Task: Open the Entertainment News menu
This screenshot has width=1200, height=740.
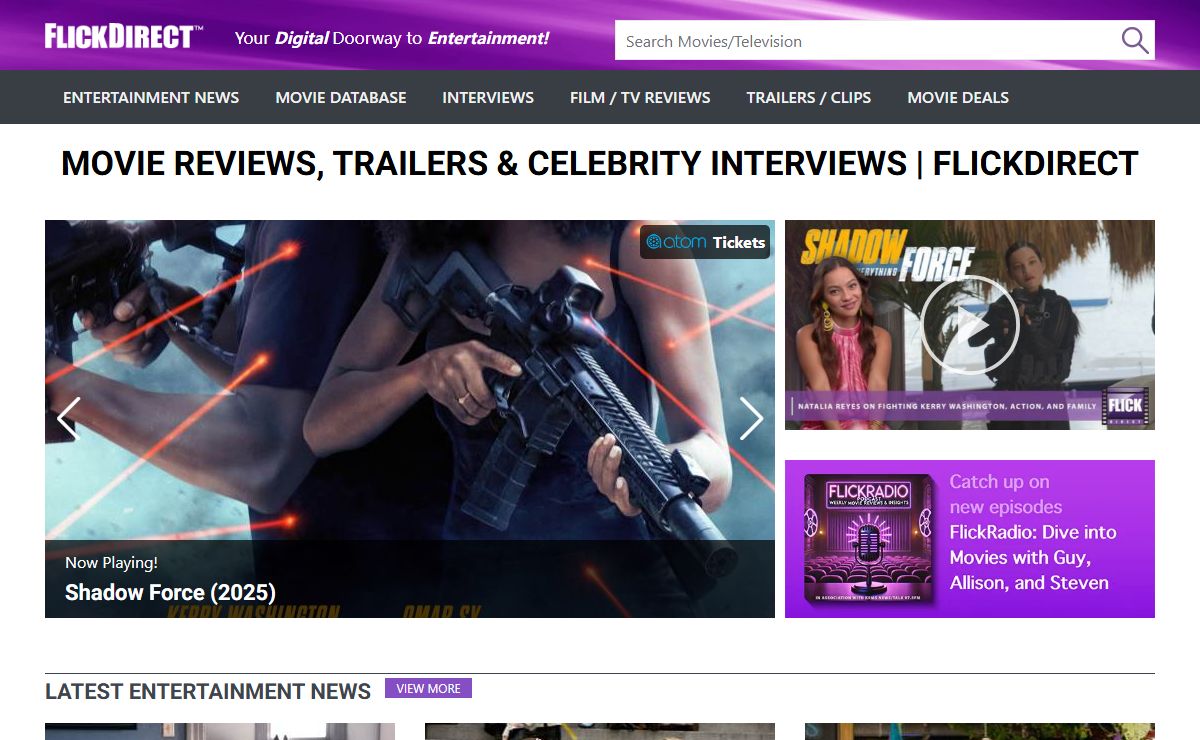Action: point(151,97)
